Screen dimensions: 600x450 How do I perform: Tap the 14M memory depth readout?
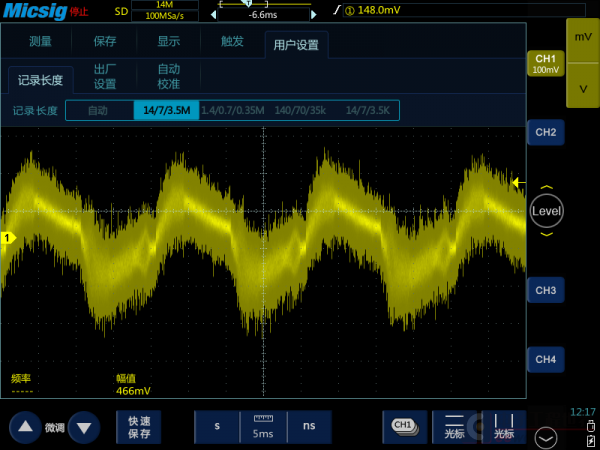(165, 5)
